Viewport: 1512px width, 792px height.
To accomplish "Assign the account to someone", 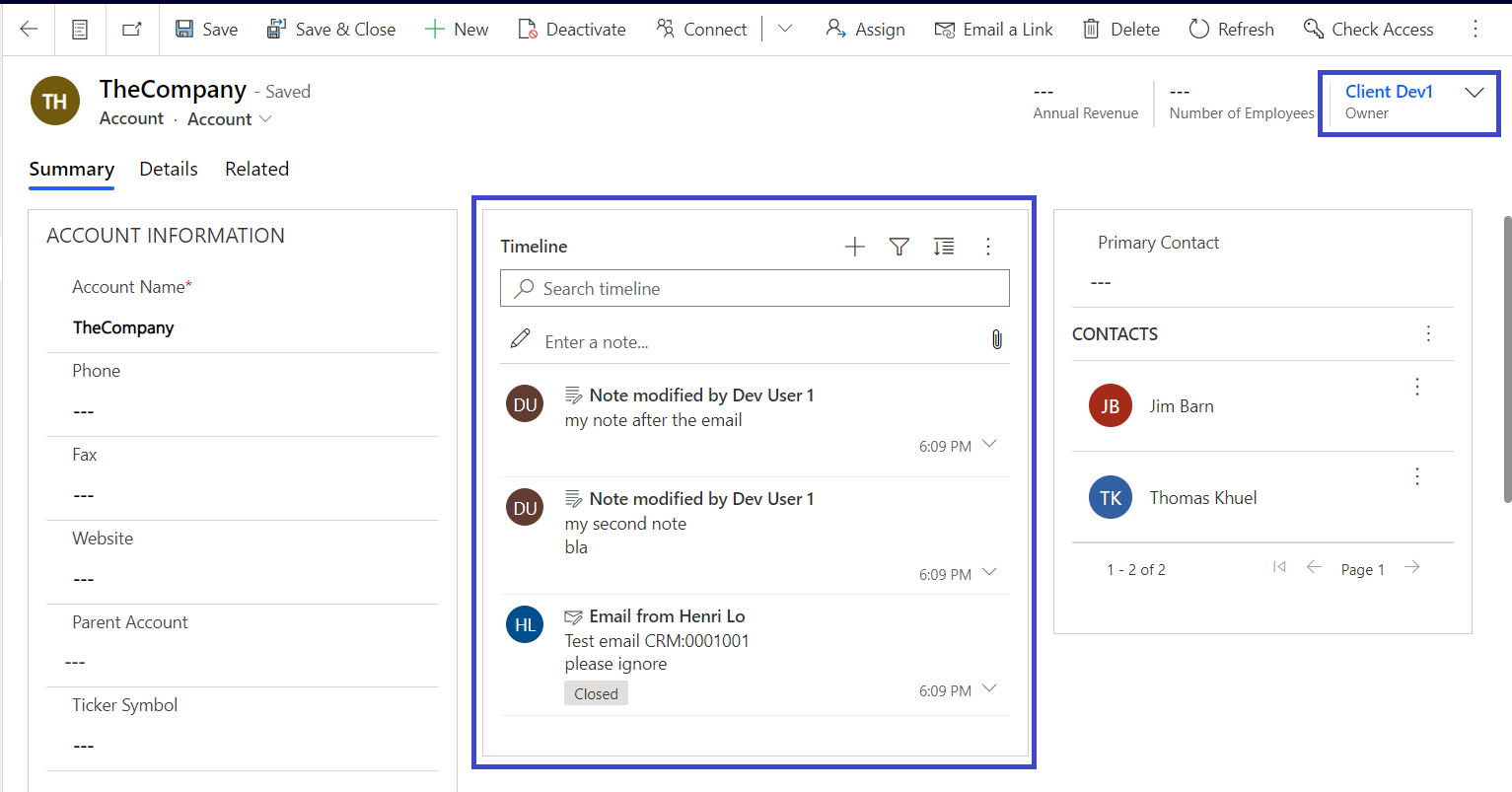I will point(865,29).
